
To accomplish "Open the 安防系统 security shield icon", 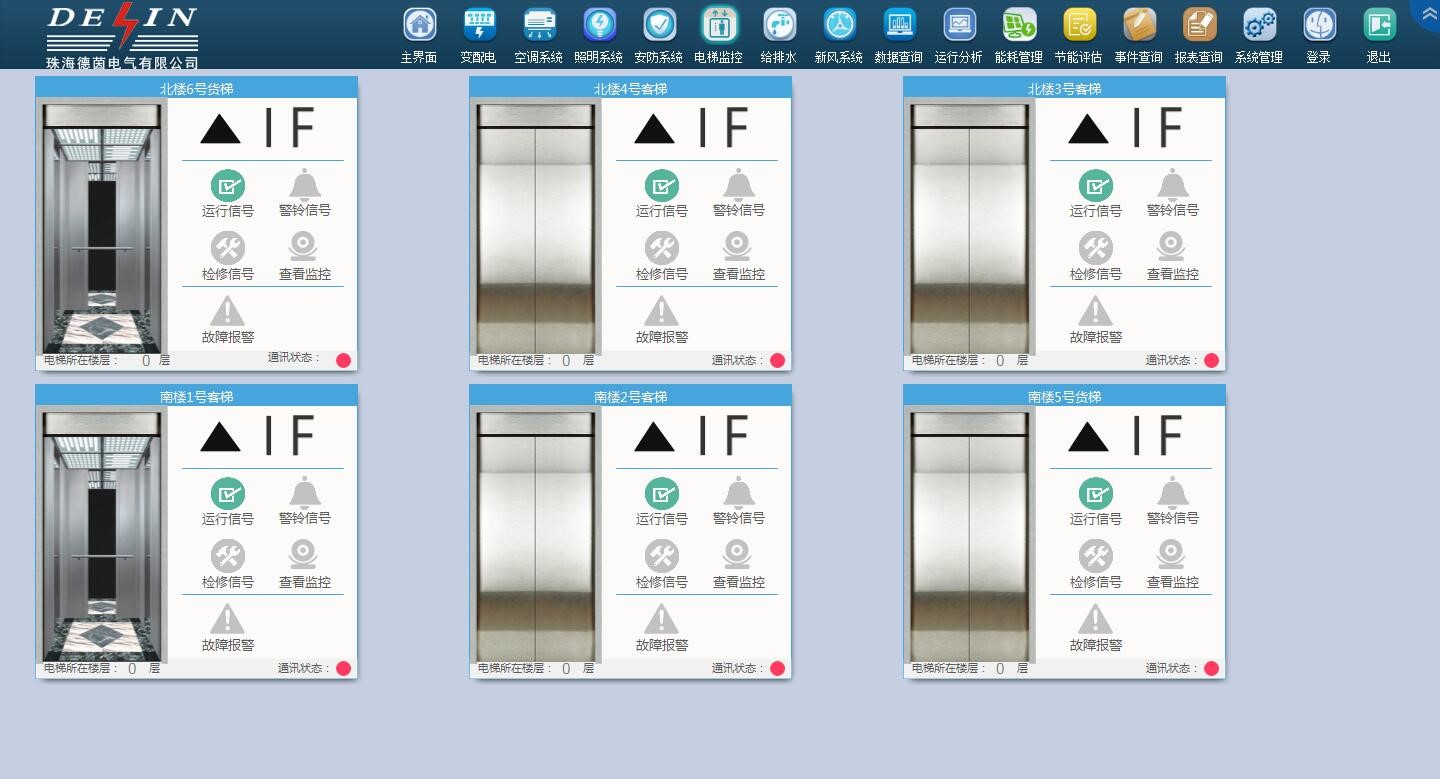I will point(659,25).
